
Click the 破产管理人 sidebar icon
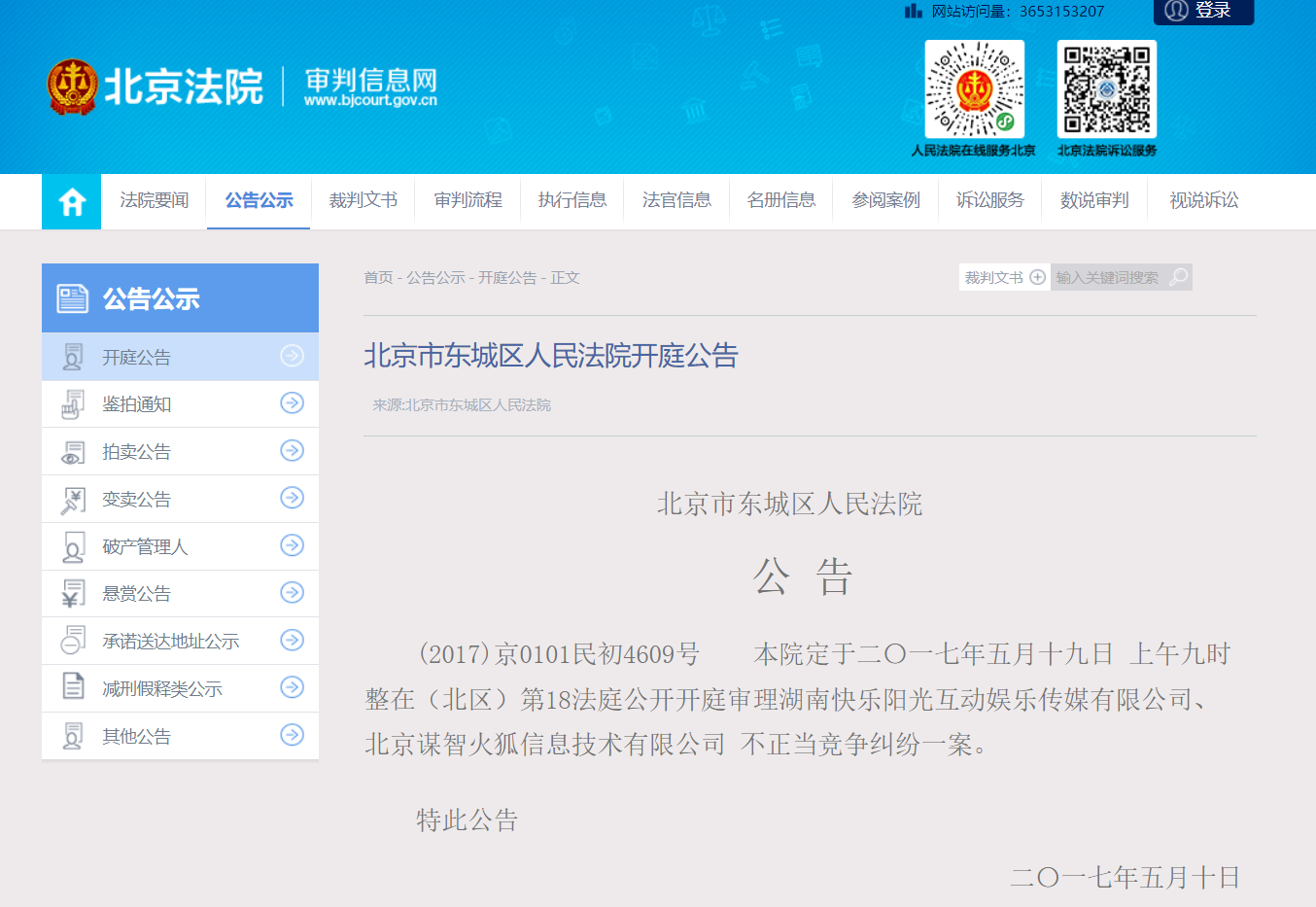[73, 547]
